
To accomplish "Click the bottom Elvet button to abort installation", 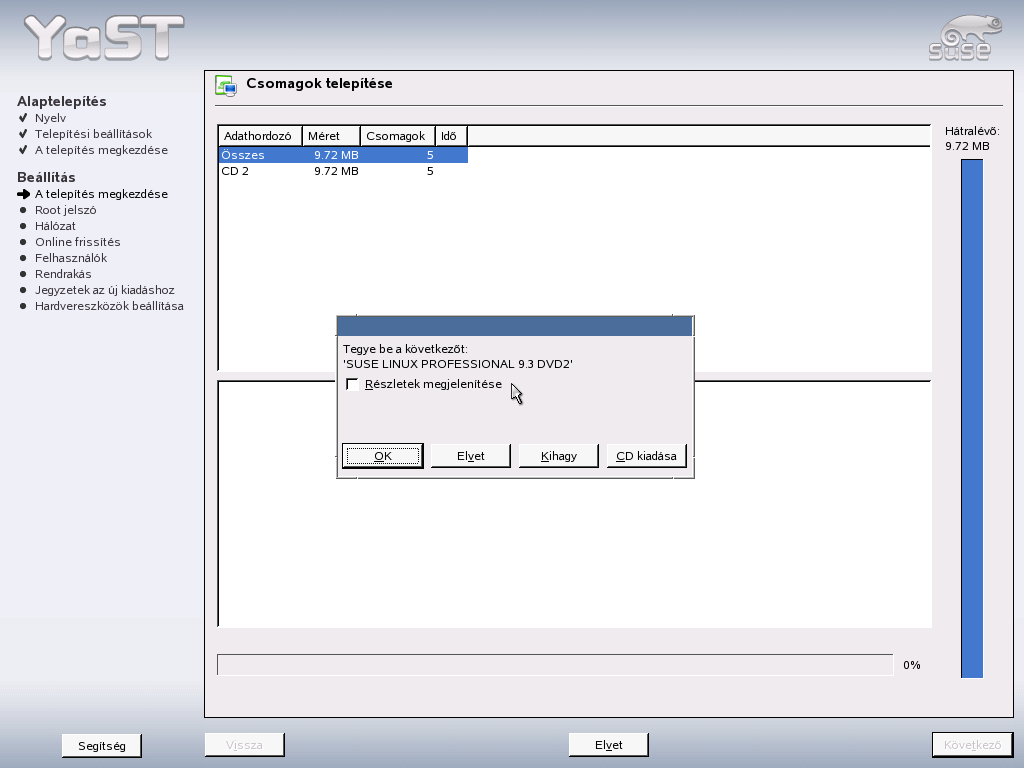I will coord(609,744).
